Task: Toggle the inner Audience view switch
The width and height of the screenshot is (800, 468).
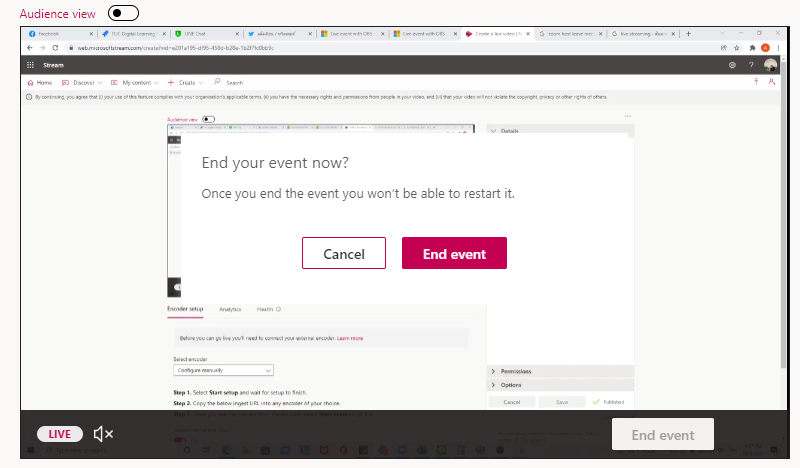Action: click(208, 119)
